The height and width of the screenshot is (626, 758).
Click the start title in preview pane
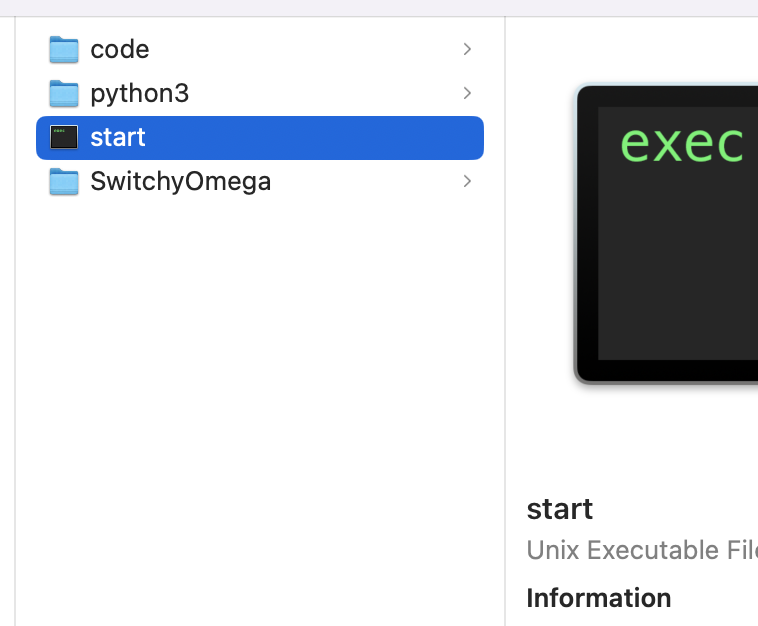click(560, 510)
